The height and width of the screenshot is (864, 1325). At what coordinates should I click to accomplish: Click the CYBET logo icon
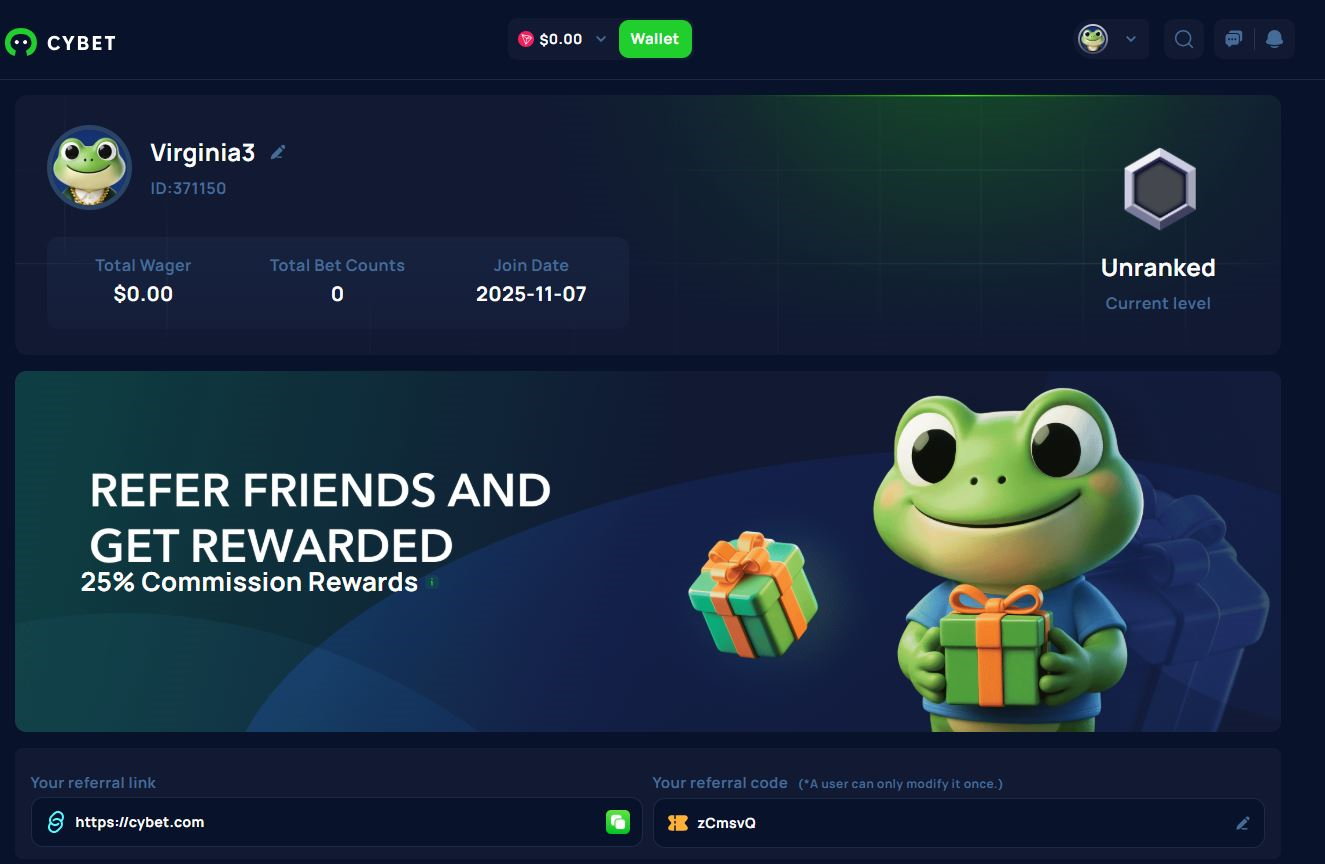click(x=21, y=42)
